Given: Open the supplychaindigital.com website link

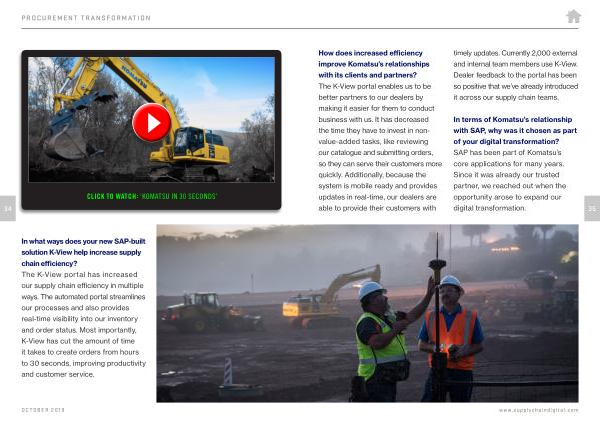Looking at the screenshot, I should coord(539,410).
